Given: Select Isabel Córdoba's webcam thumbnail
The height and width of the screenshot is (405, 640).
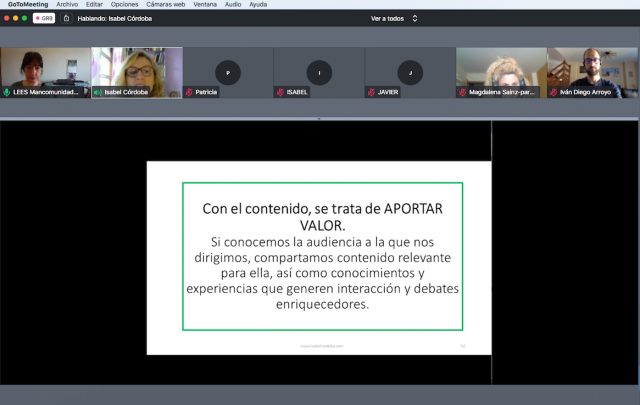Looking at the screenshot, I should pyautogui.click(x=136, y=70).
